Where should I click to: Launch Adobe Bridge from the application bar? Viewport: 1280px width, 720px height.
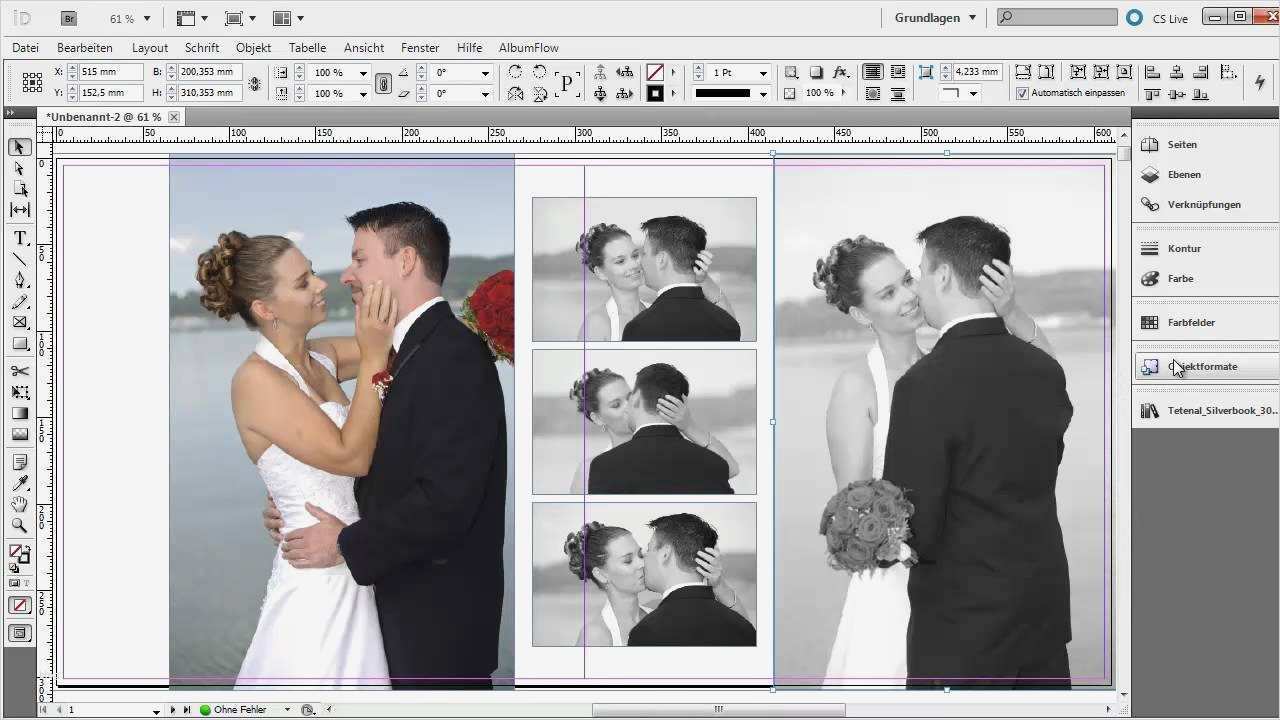(x=68, y=17)
